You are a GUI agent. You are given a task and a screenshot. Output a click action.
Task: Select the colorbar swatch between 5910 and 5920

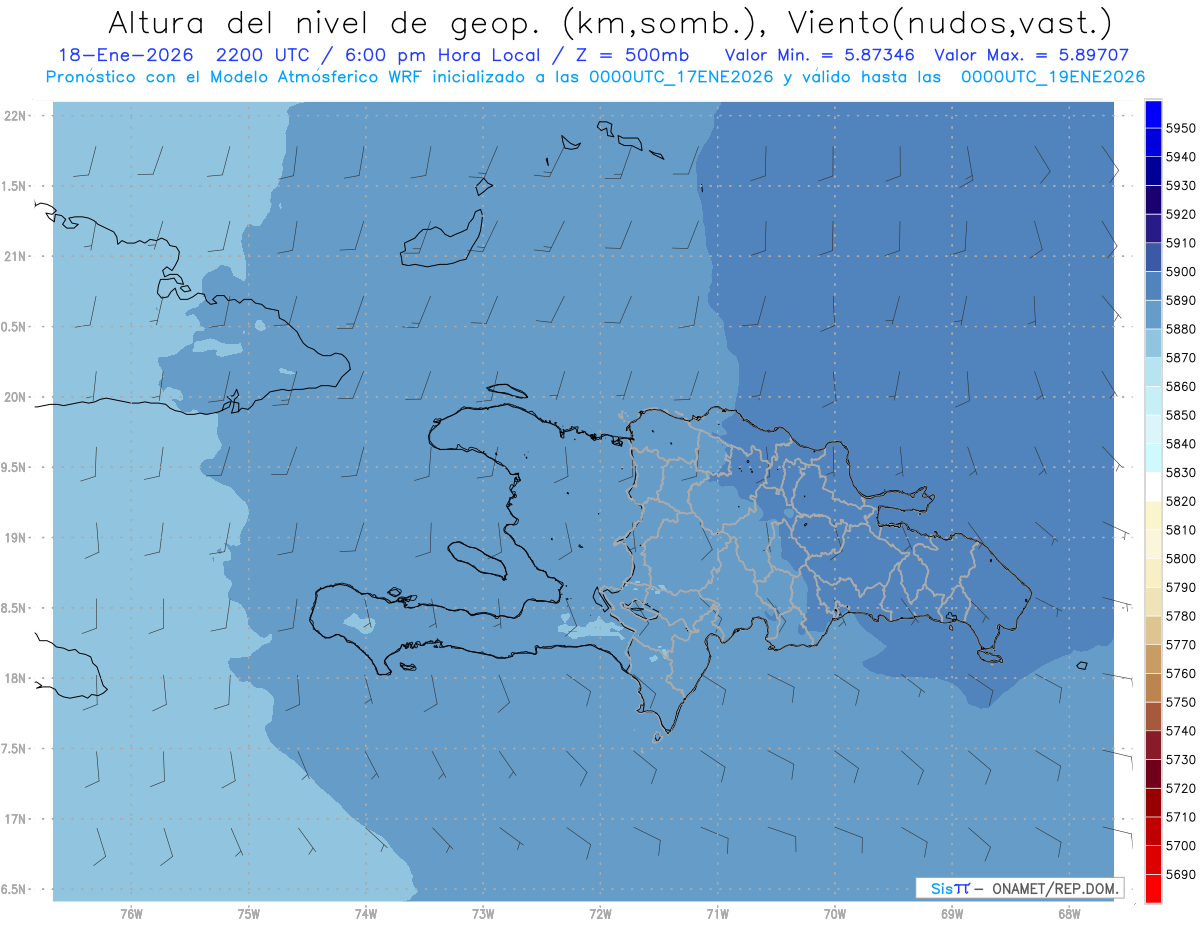1153,229
